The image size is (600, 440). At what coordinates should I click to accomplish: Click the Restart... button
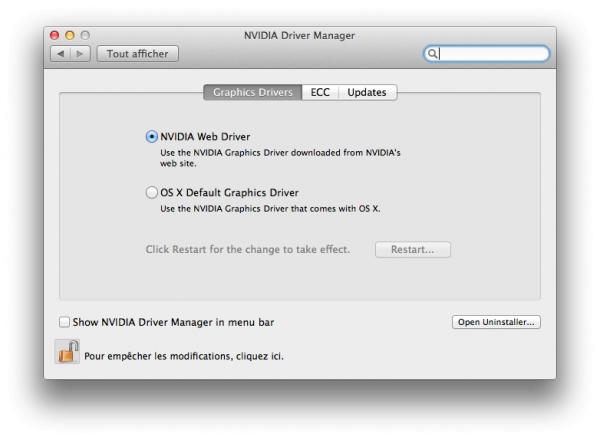click(x=412, y=249)
